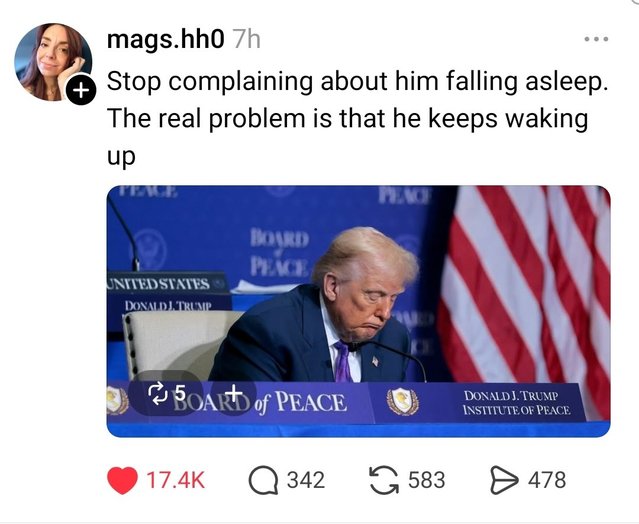
Task: View the 583 reposts count
Action: (x=427, y=480)
